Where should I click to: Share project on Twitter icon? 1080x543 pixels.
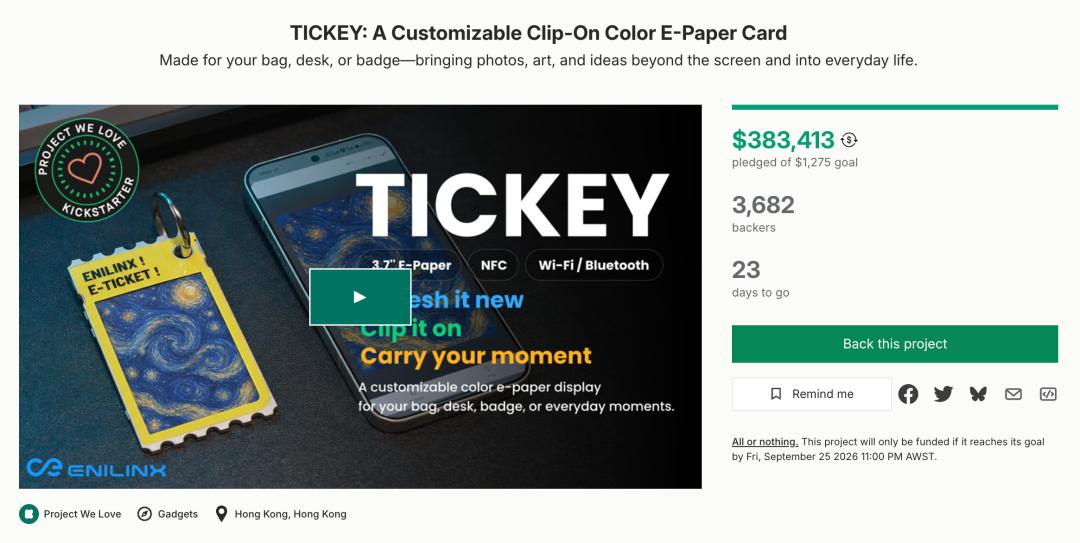943,394
